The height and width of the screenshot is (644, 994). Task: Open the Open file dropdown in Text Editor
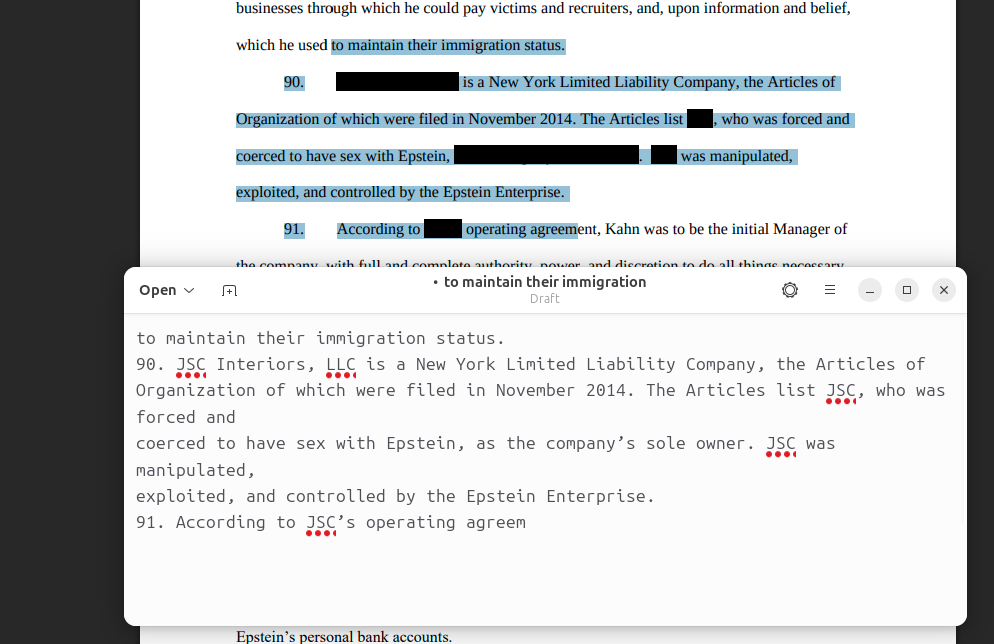click(166, 290)
